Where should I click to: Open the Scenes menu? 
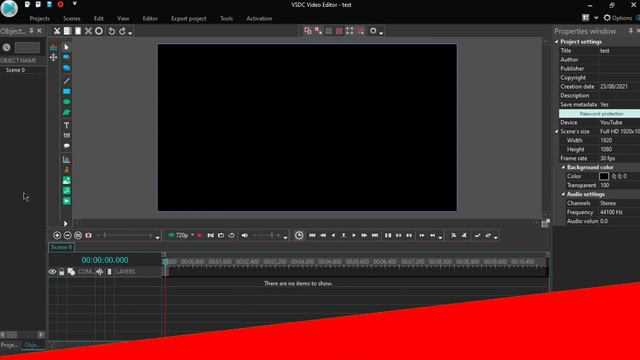click(72, 18)
